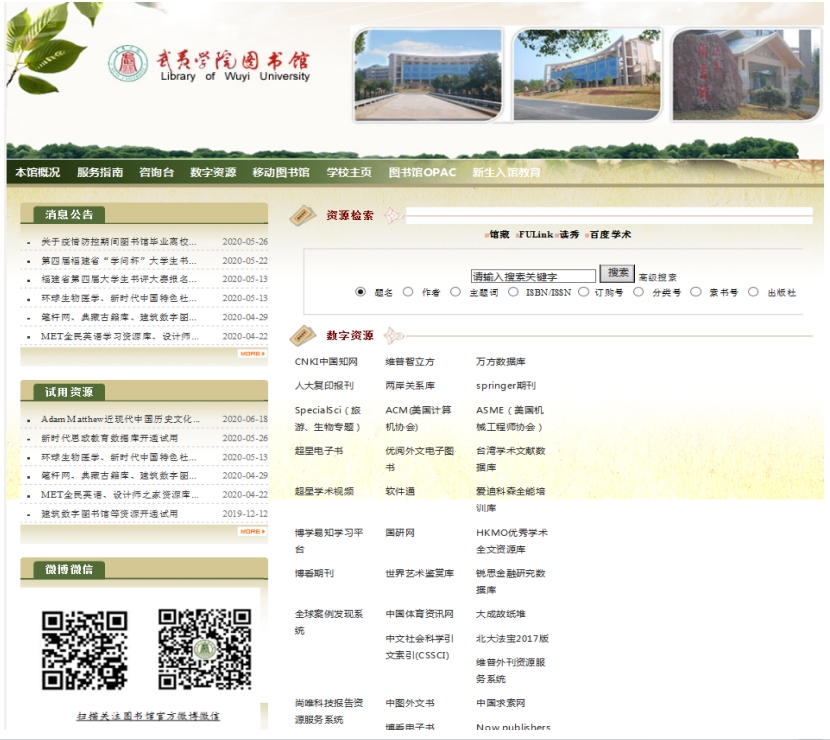
Task: Go to 图书馆OPAC in navigation bar
Action: [x=422, y=172]
